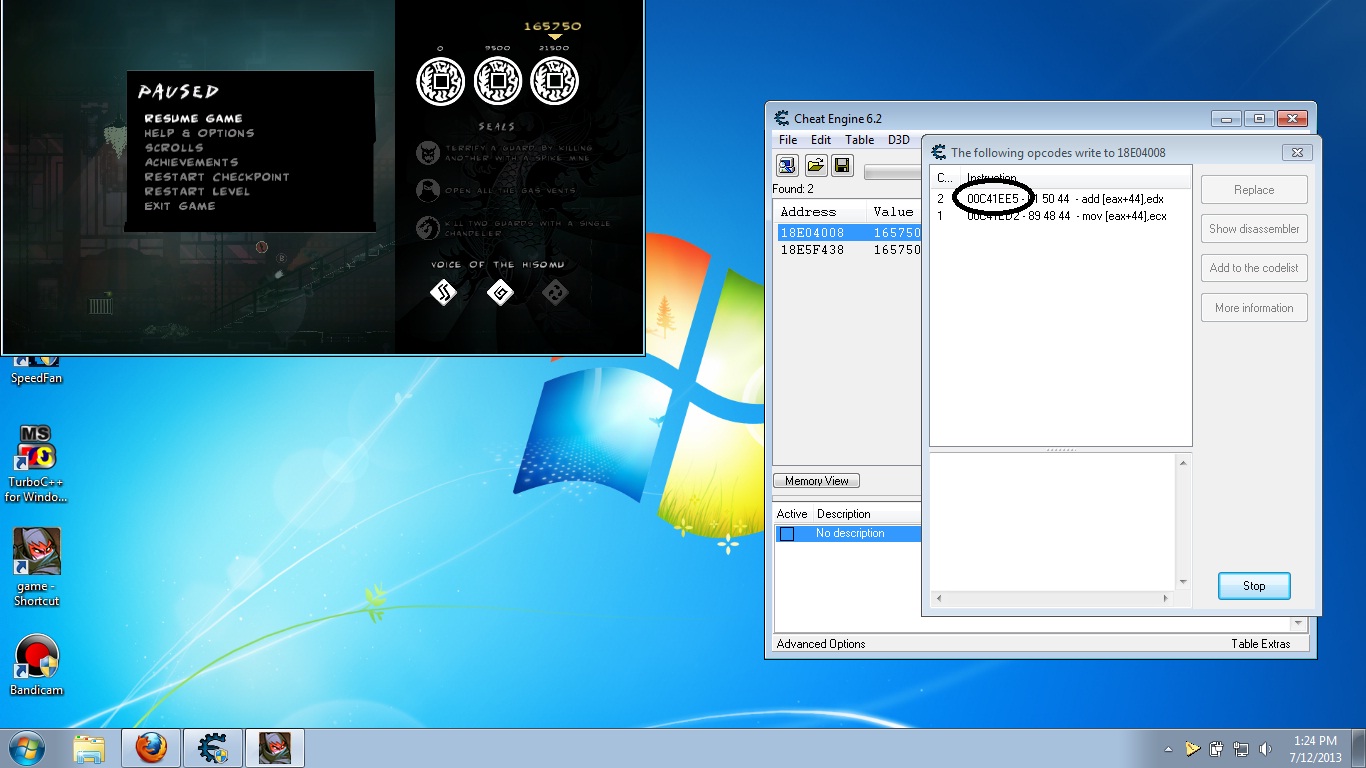Select address row 18E04008

pos(812,232)
